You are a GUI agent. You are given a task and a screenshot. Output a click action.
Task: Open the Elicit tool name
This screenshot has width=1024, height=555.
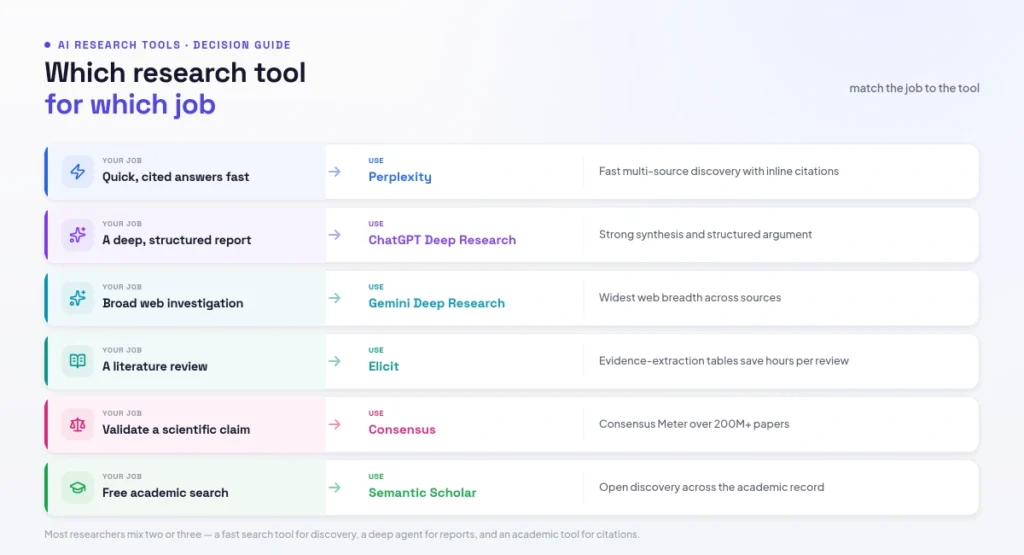tap(383, 366)
